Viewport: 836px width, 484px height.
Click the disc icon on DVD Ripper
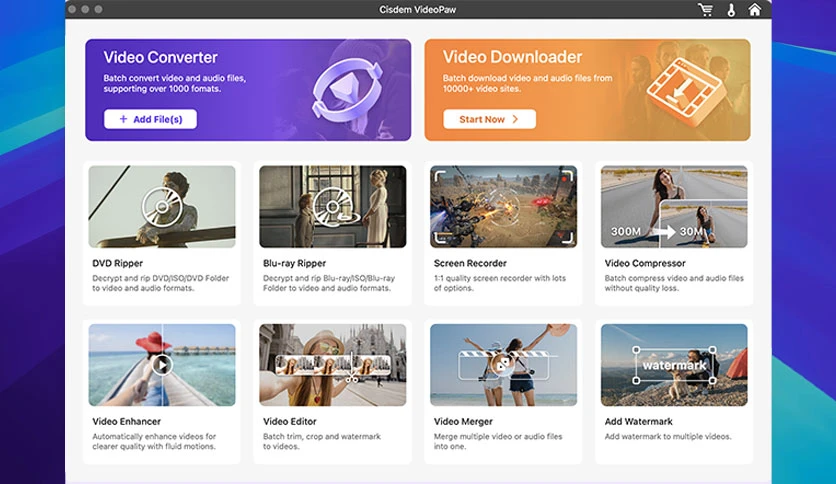pos(162,207)
